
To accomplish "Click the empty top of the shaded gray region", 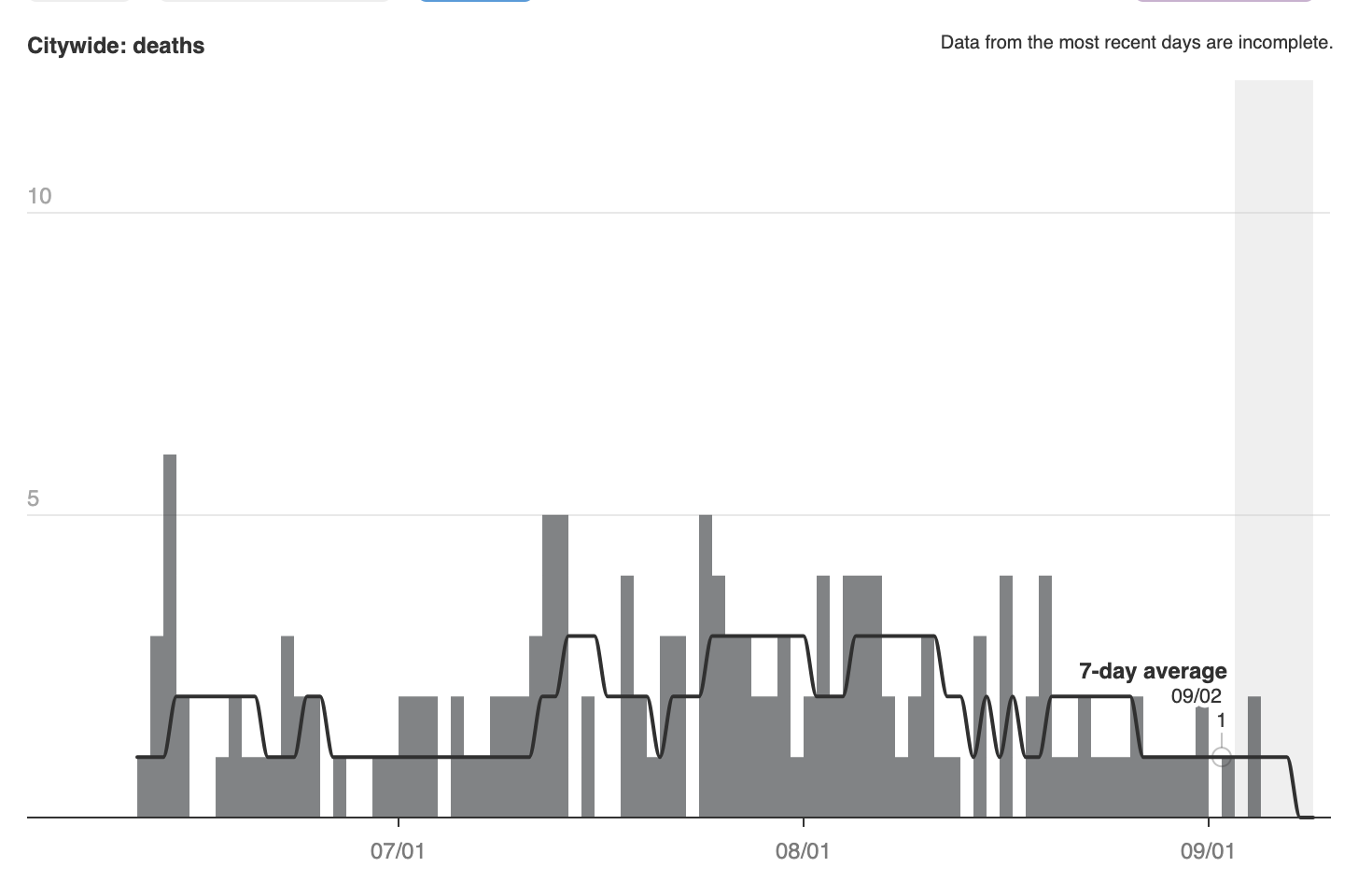I will point(1273,140).
